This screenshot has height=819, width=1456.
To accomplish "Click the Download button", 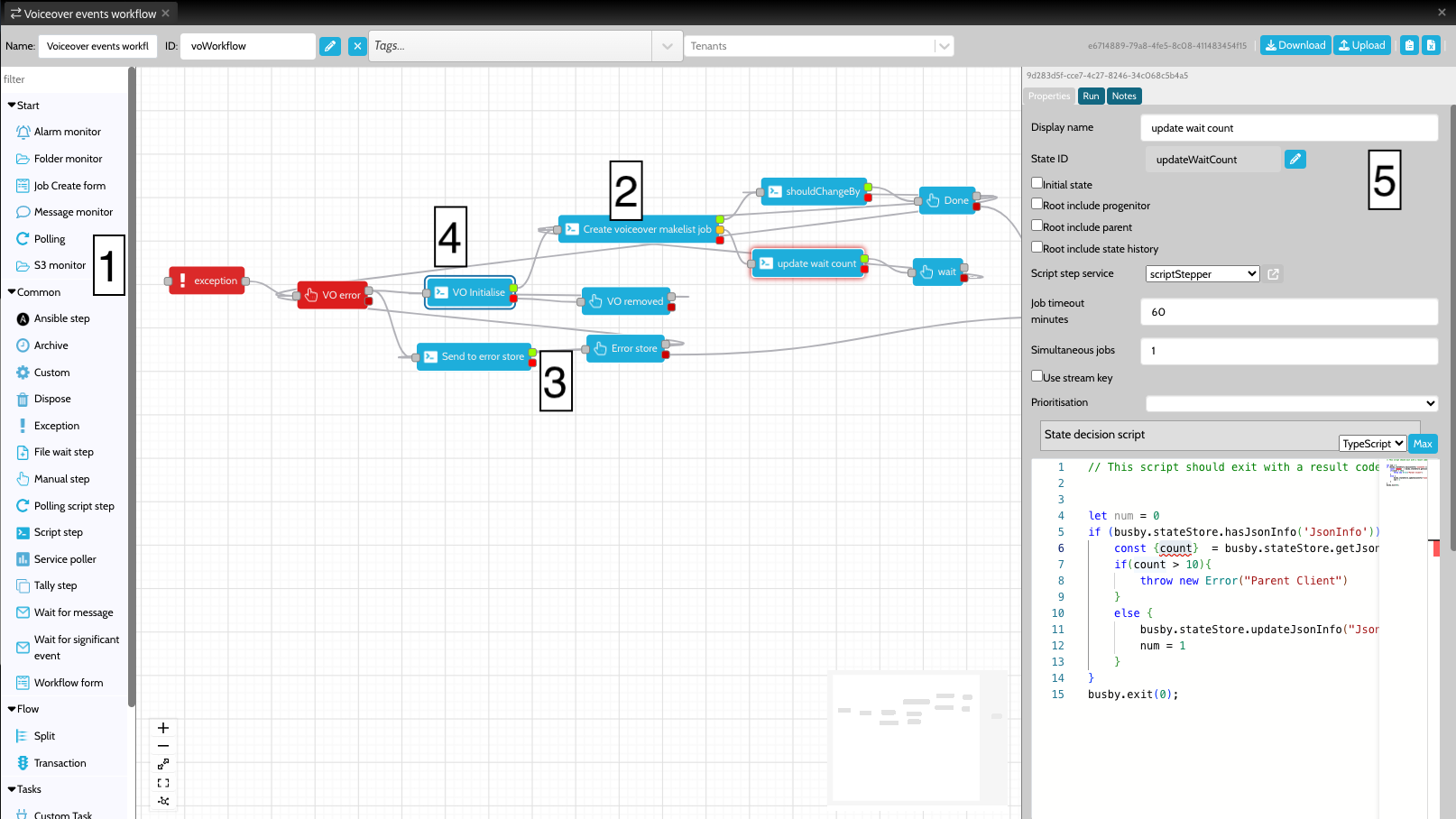I will pyautogui.click(x=1295, y=45).
